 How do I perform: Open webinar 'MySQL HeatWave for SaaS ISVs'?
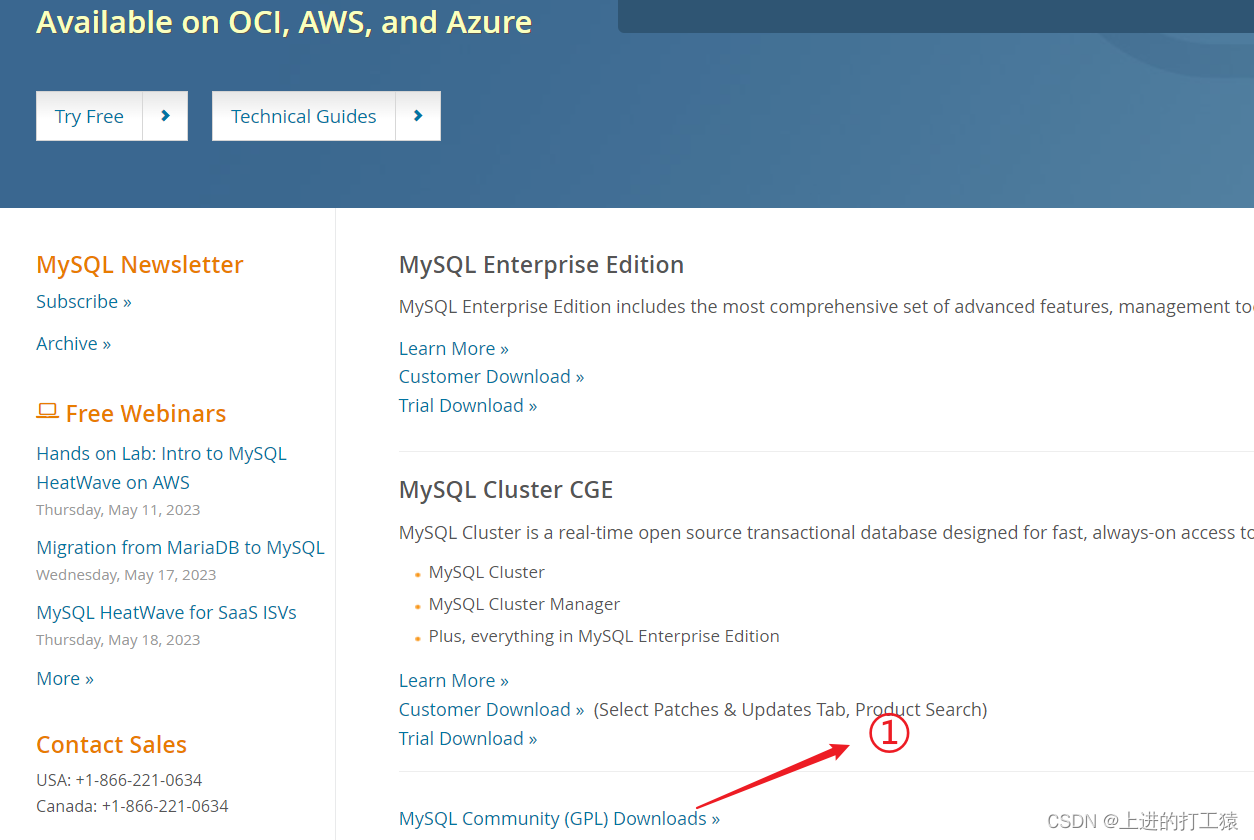coord(166,612)
